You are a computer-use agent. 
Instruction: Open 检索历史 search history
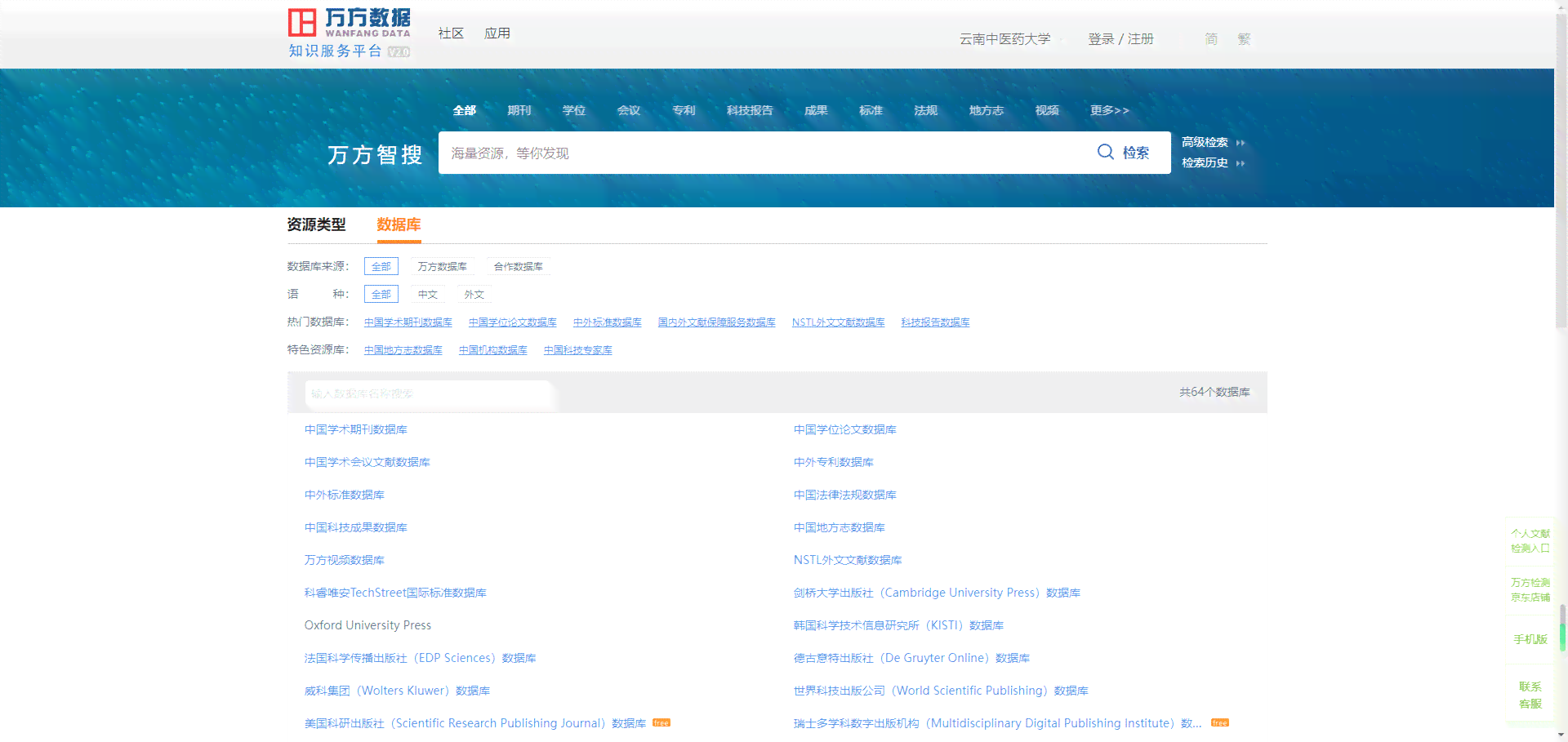(x=1205, y=163)
